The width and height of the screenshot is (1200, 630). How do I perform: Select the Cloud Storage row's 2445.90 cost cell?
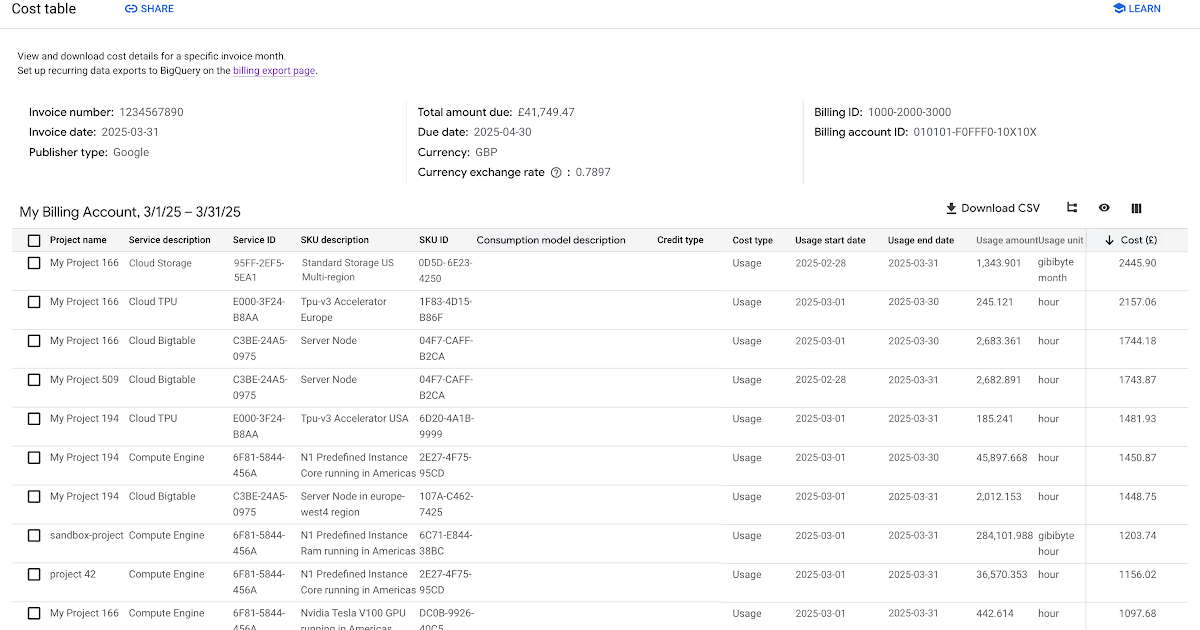pyautogui.click(x=1137, y=263)
